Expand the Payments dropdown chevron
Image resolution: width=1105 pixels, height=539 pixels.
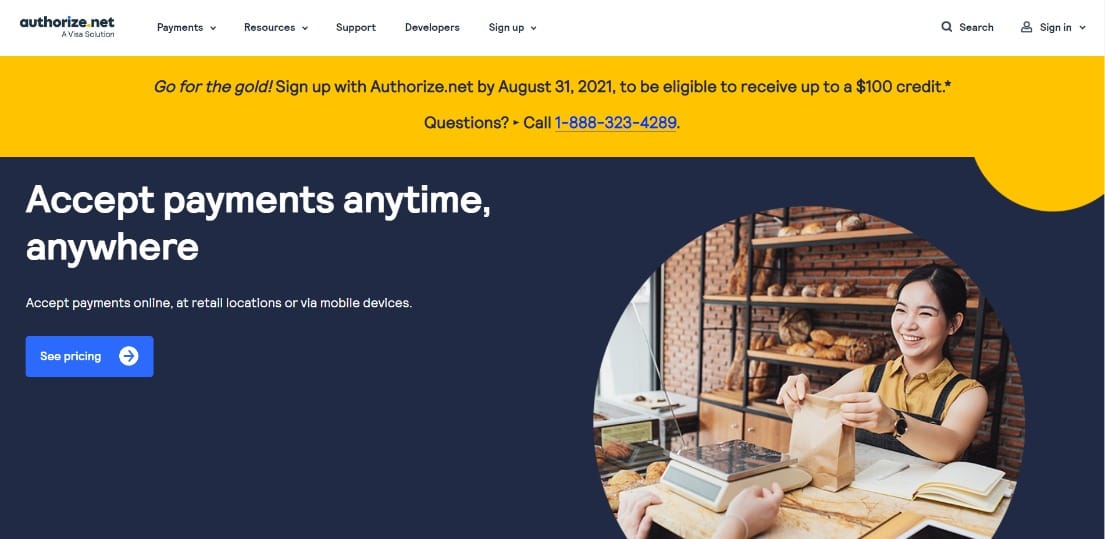point(213,28)
